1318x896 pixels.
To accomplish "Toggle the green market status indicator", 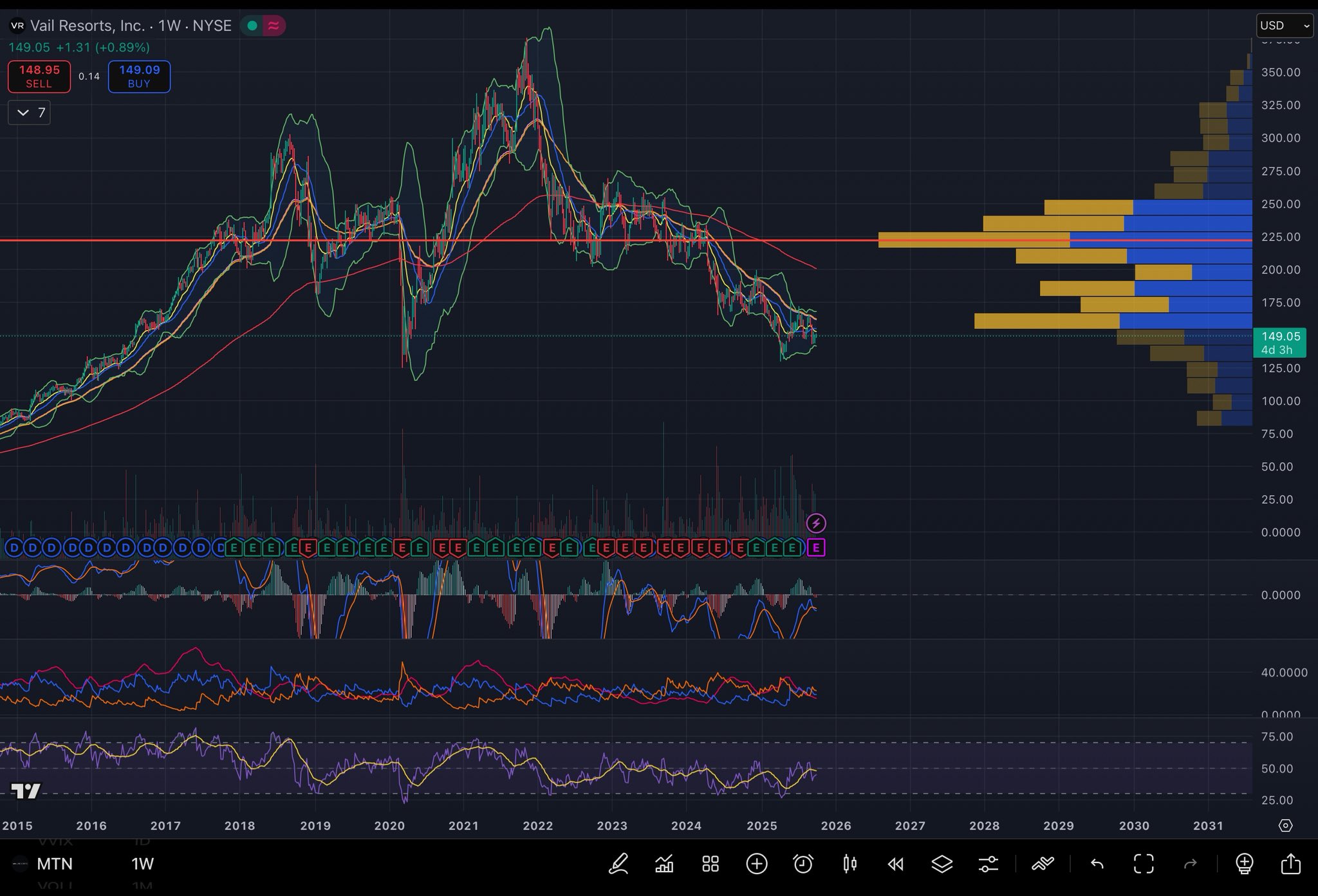I will click(252, 26).
